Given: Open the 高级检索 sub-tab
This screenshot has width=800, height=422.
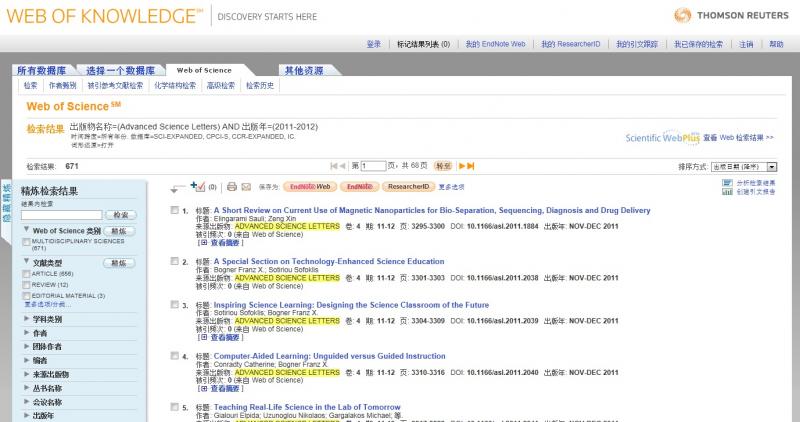Looking at the screenshot, I should pos(221,86).
